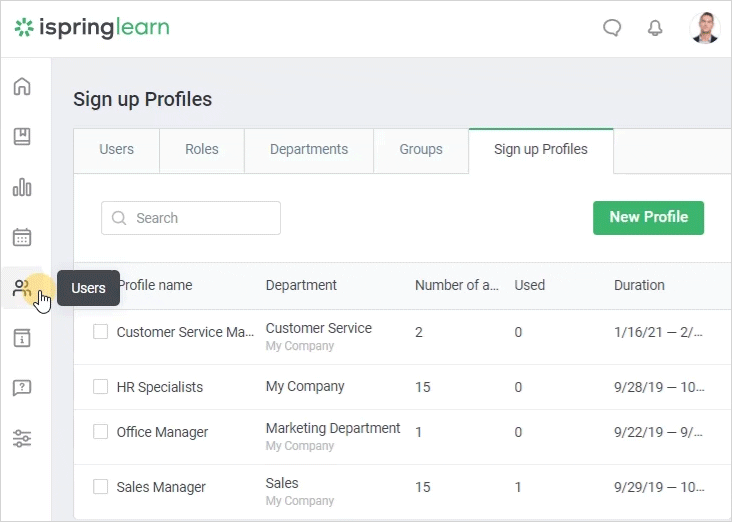Open the Users icon in sidebar

[x=21, y=288]
